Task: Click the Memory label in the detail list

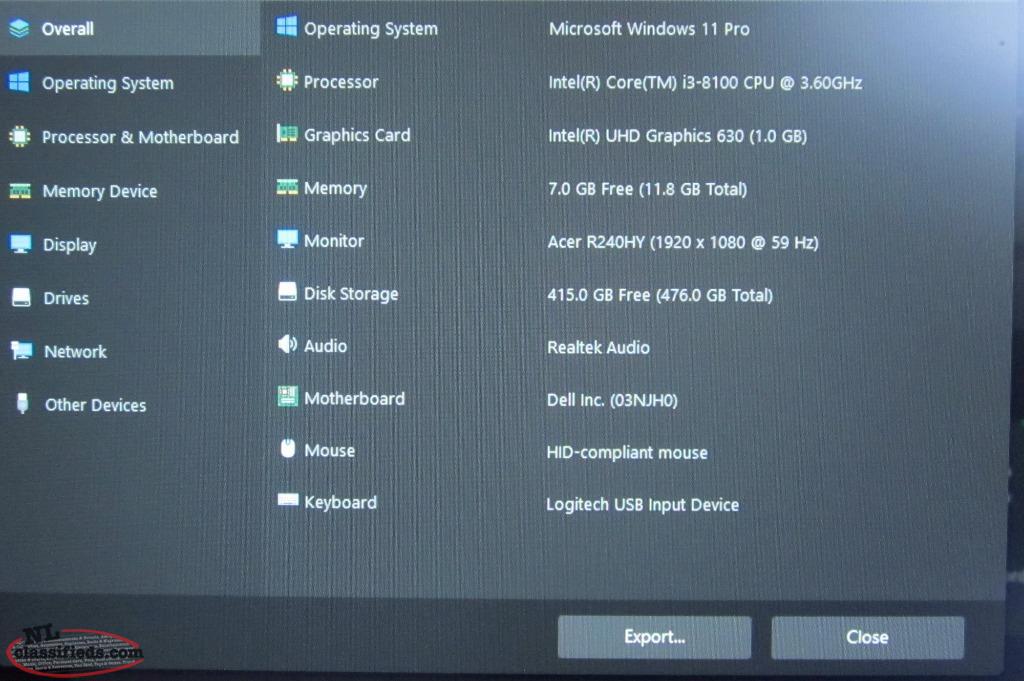Action: pos(335,188)
